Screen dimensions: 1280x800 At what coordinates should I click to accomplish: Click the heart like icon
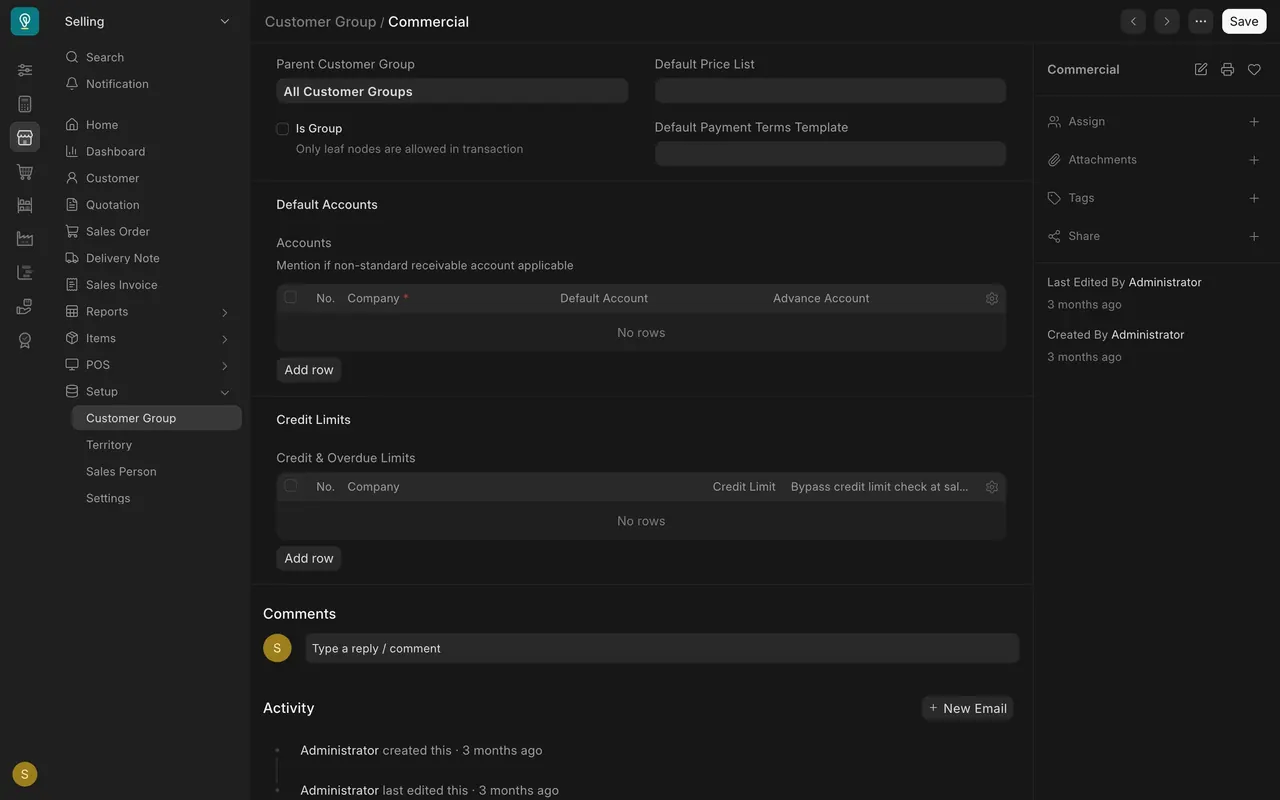pos(1254,69)
